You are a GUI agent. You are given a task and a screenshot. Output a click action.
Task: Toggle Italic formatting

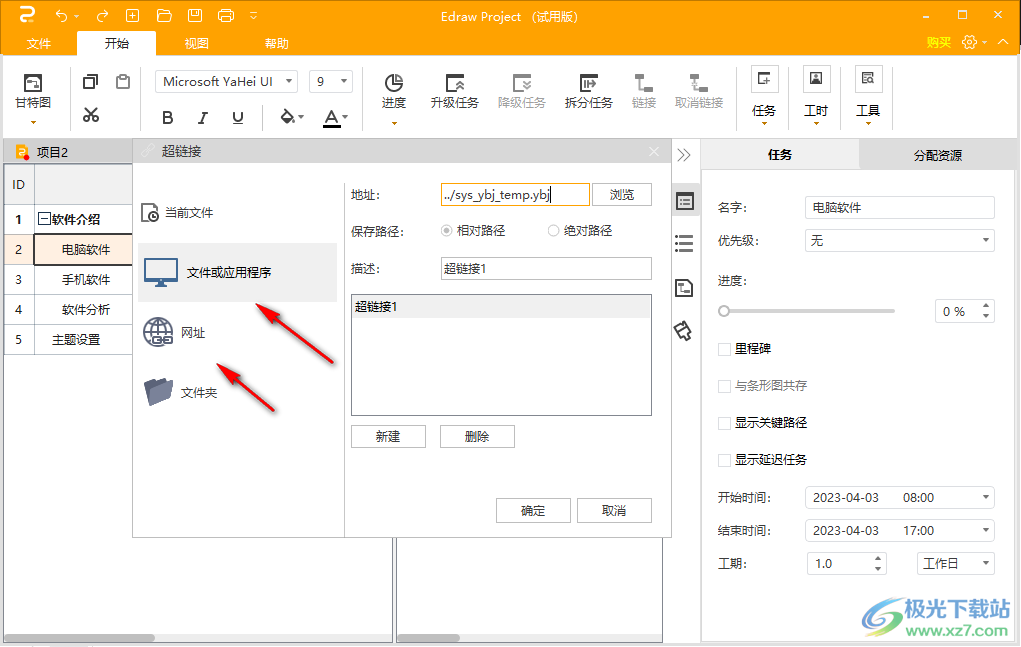tap(203, 117)
